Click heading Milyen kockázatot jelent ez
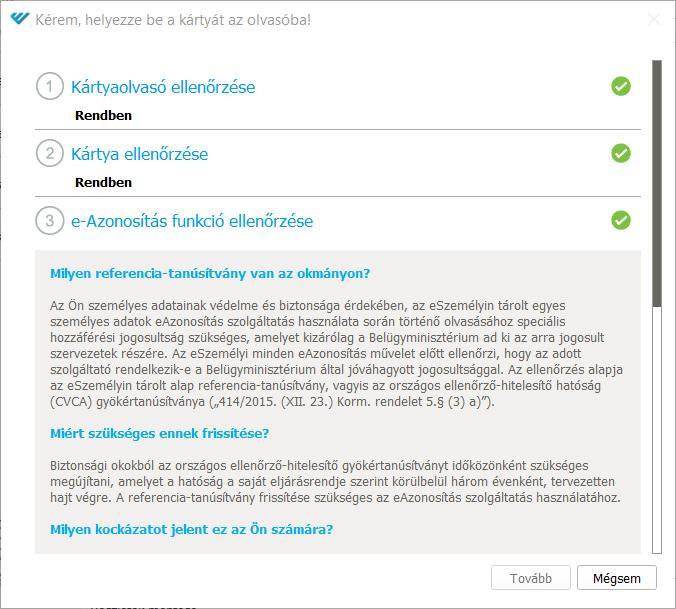The height and width of the screenshot is (609, 676). click(191, 529)
